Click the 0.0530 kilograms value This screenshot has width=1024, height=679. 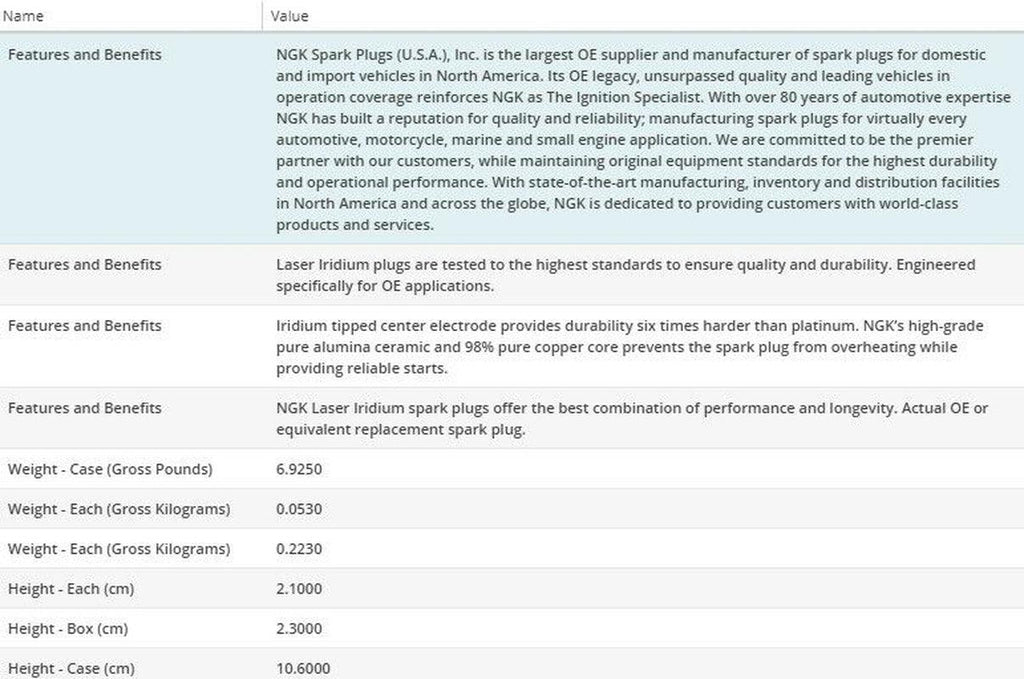click(299, 509)
